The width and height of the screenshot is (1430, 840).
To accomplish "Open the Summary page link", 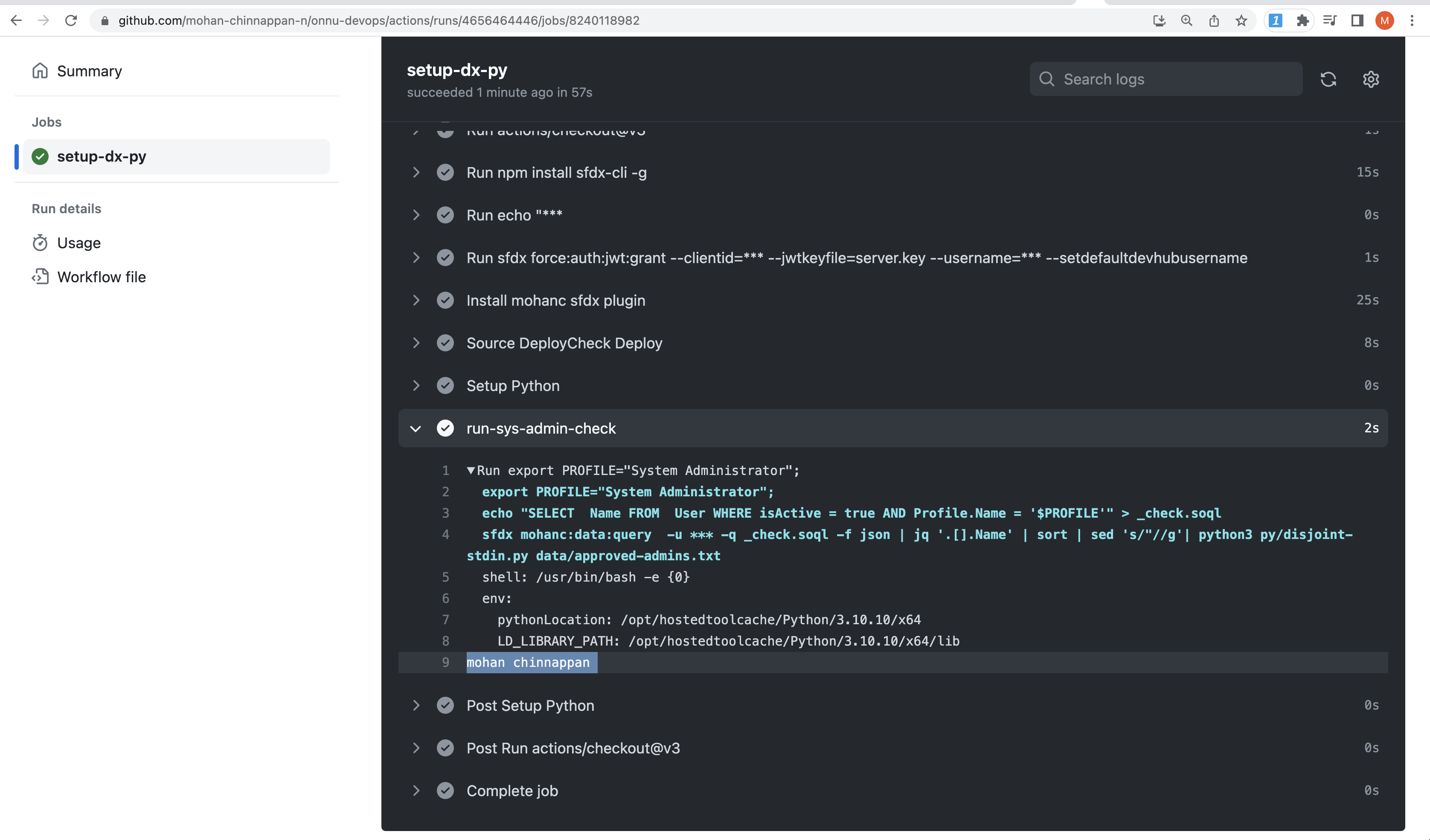I will (x=90, y=71).
